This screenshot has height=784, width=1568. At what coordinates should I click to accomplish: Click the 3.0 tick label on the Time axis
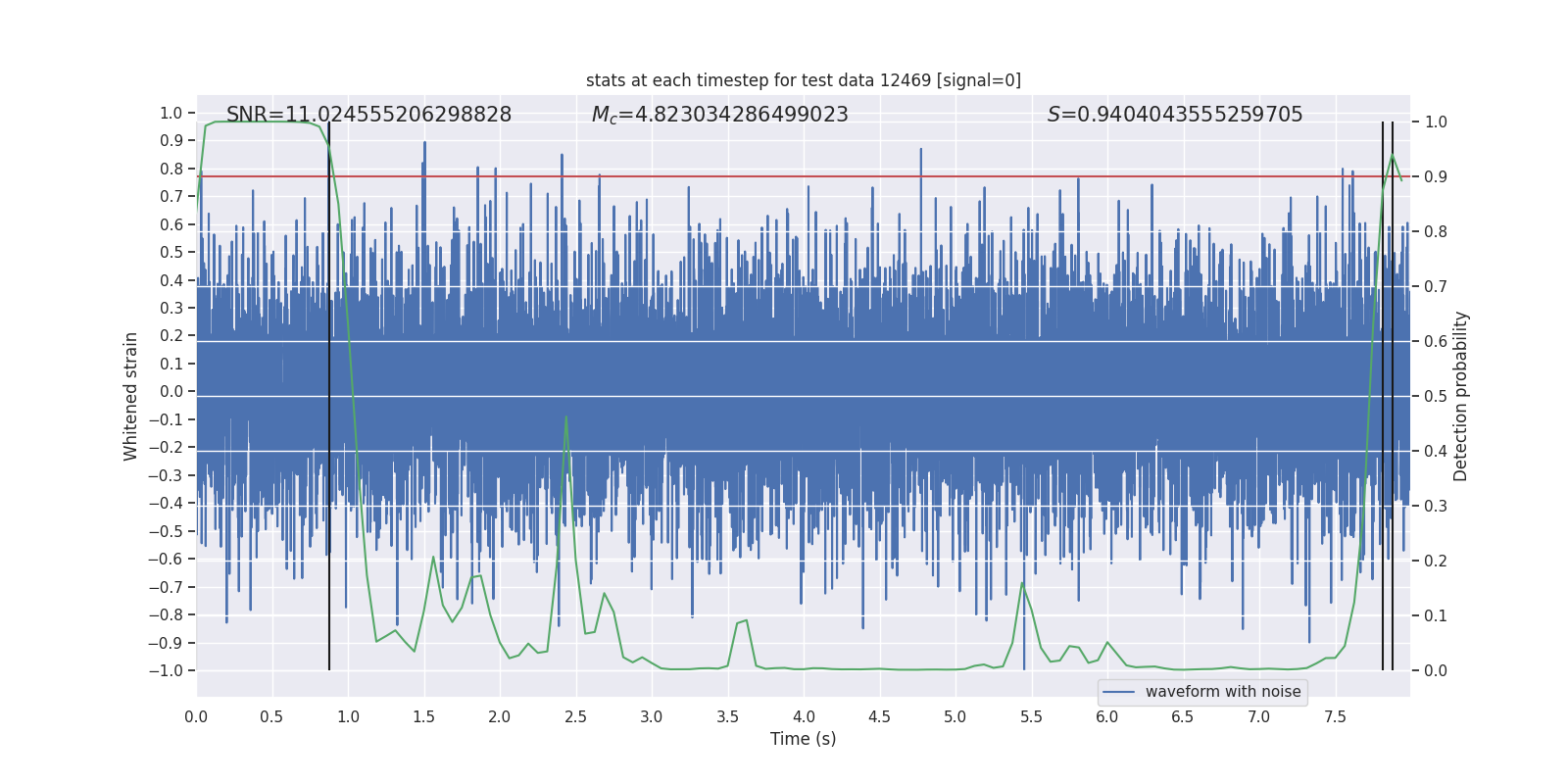652,716
